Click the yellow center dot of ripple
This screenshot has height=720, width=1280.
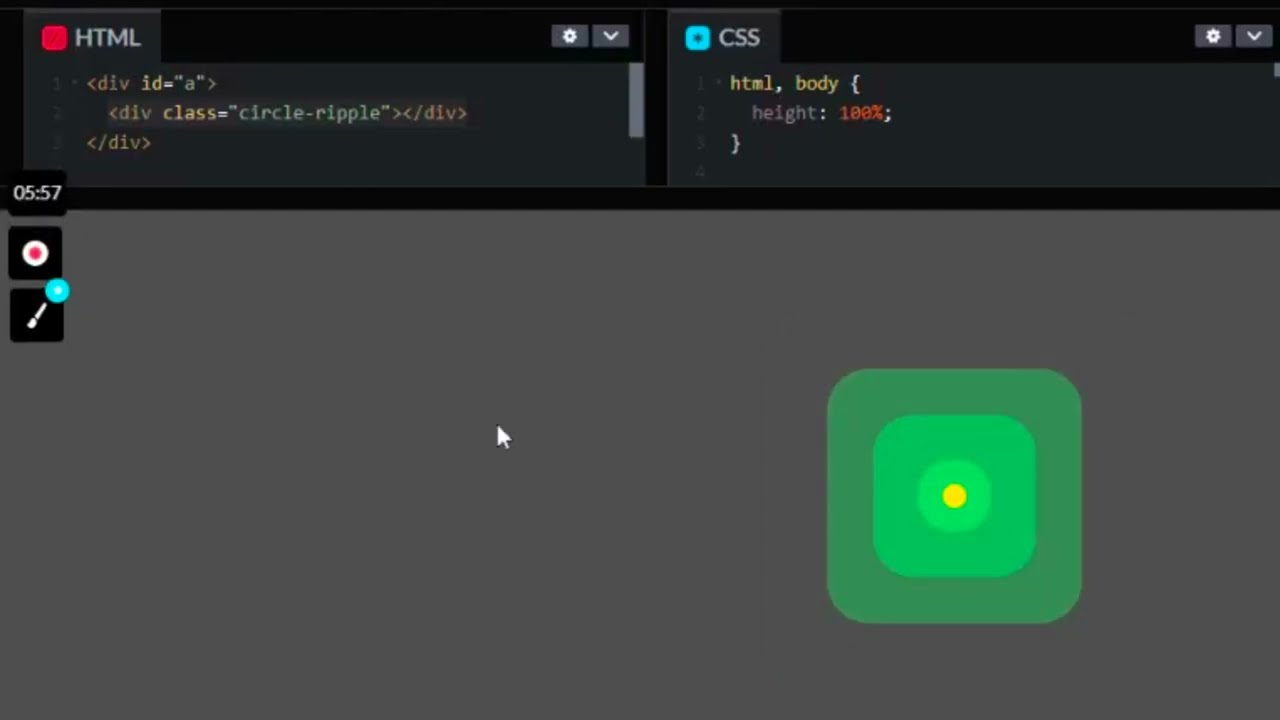tap(954, 496)
